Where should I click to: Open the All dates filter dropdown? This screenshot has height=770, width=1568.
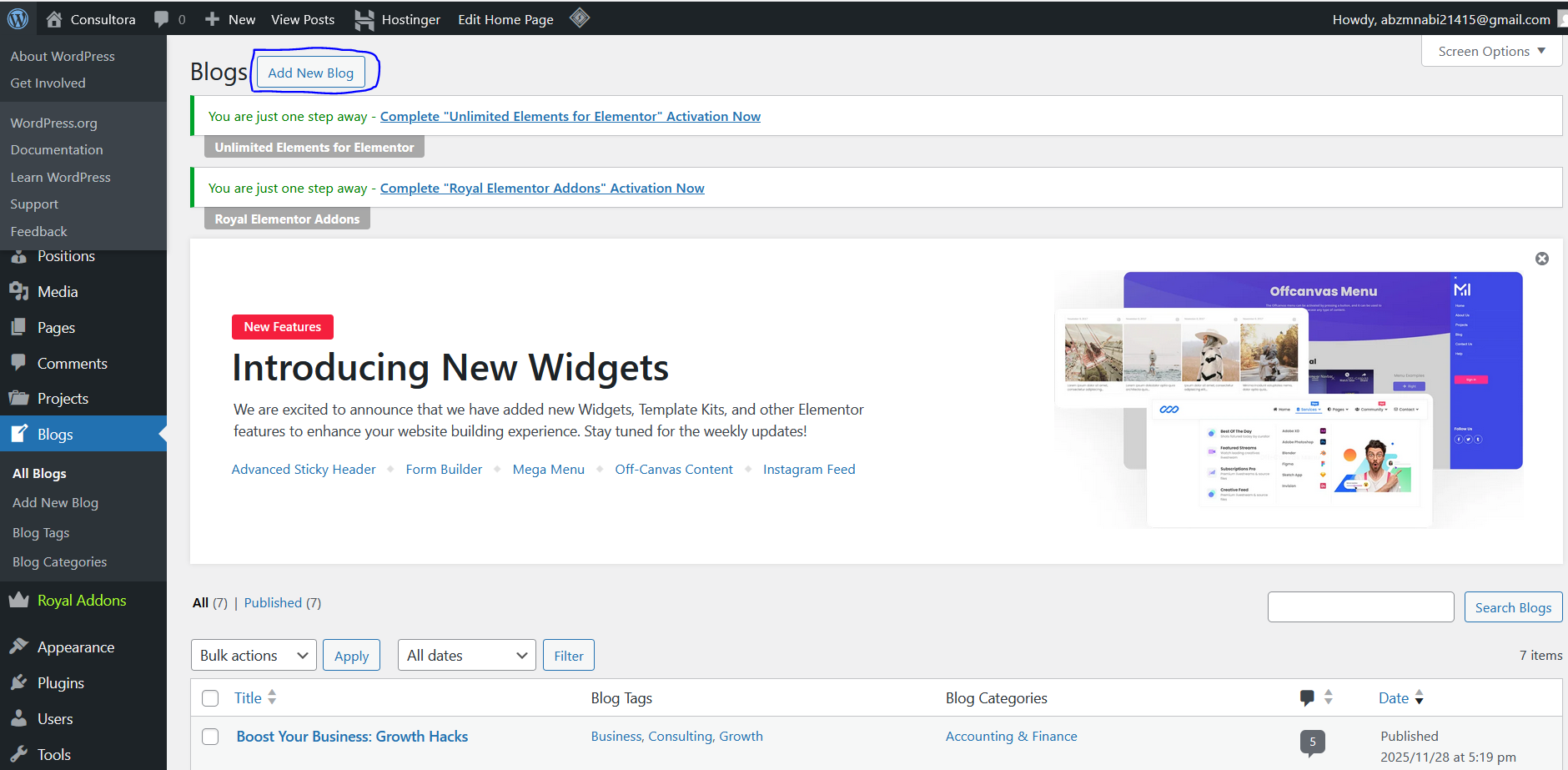[x=465, y=655]
